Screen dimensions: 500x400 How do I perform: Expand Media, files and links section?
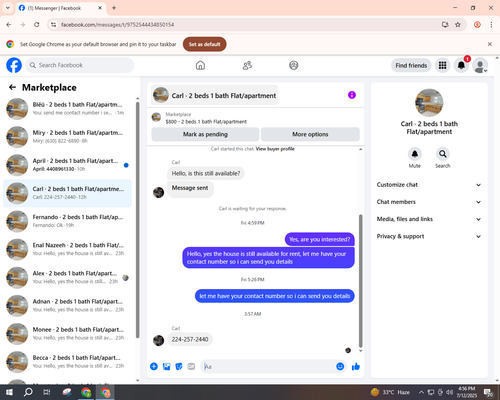[x=429, y=219]
